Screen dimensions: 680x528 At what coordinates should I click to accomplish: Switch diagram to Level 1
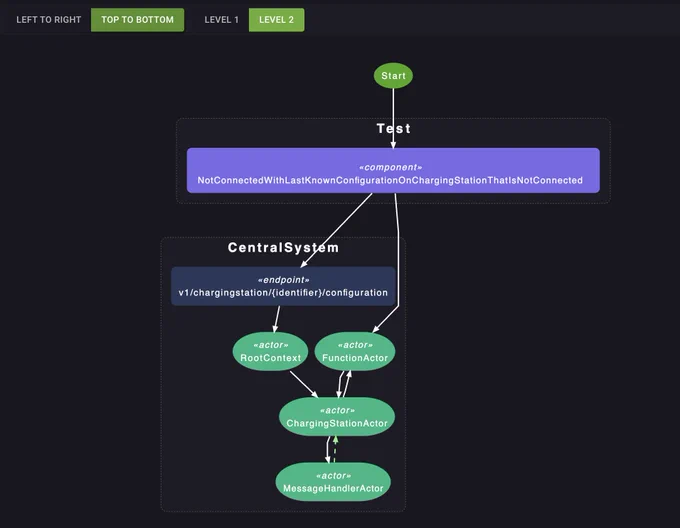221,20
